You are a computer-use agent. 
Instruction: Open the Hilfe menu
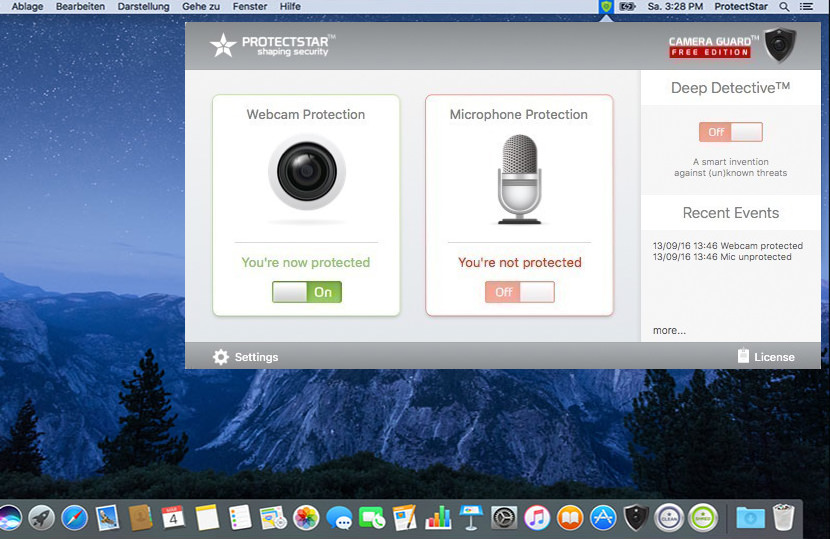290,6
